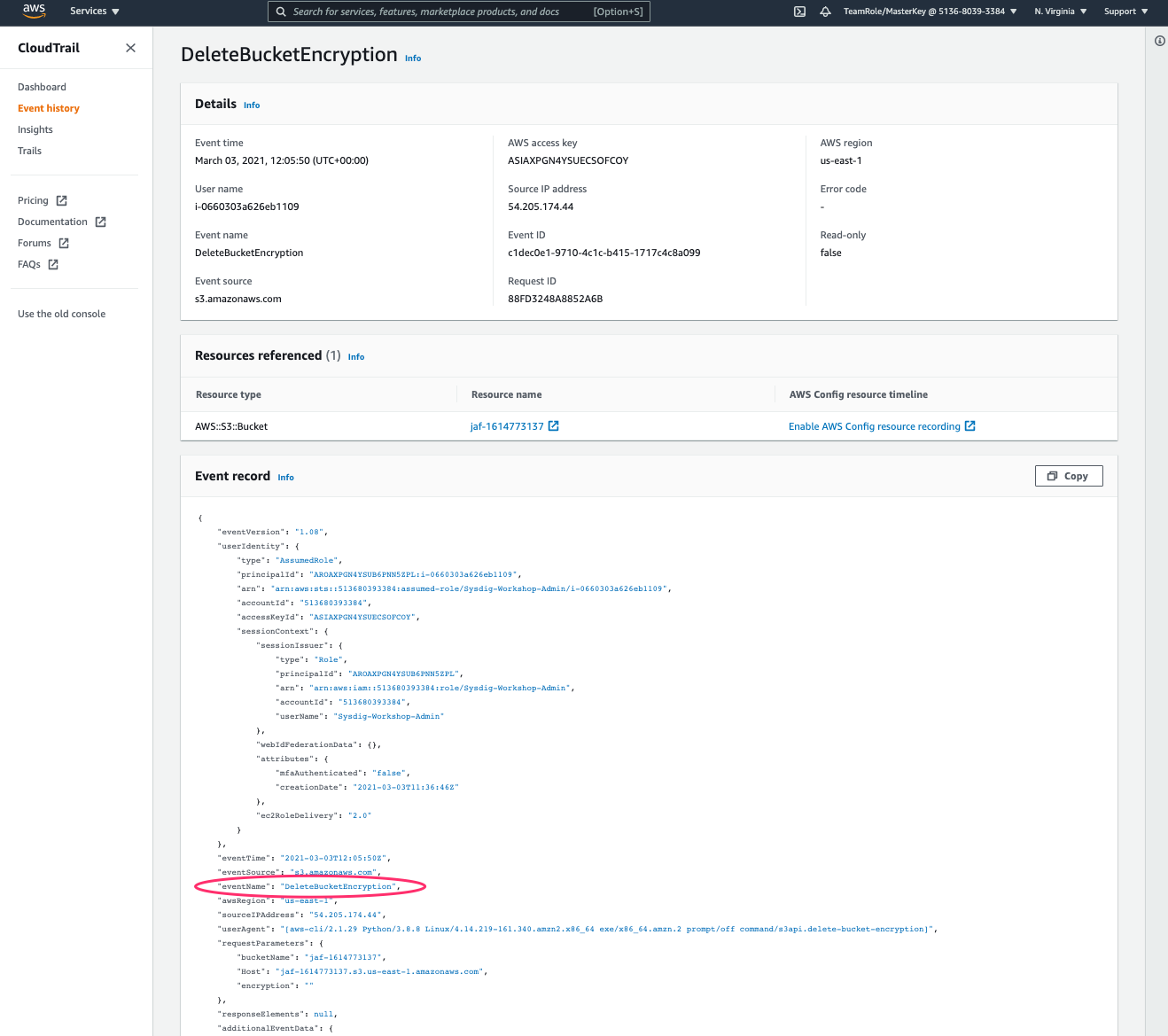
Task: Select the Read-only false value
Action: point(831,253)
